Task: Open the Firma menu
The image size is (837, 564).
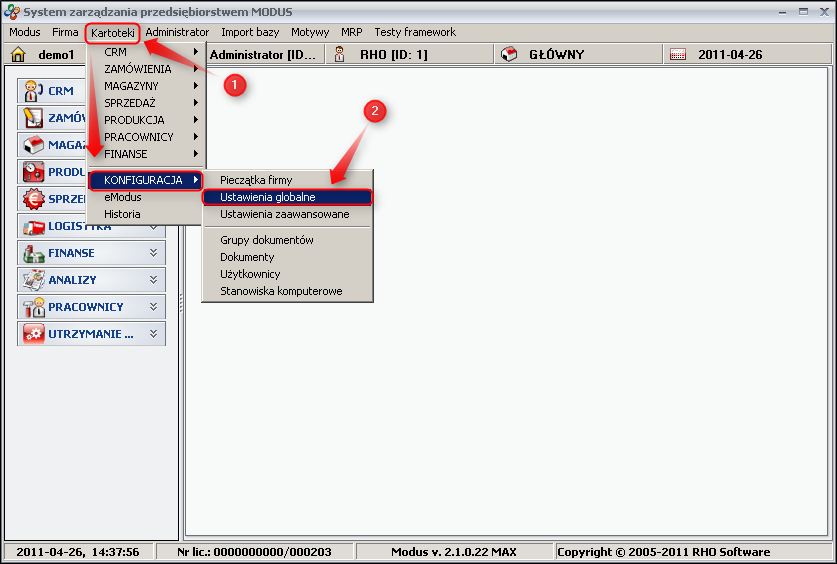Action: pyautogui.click(x=65, y=32)
